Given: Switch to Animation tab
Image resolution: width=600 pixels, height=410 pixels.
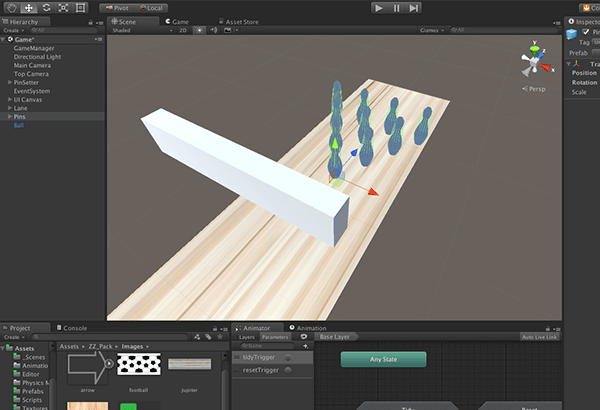Looking at the screenshot, I should pyautogui.click(x=308, y=328).
